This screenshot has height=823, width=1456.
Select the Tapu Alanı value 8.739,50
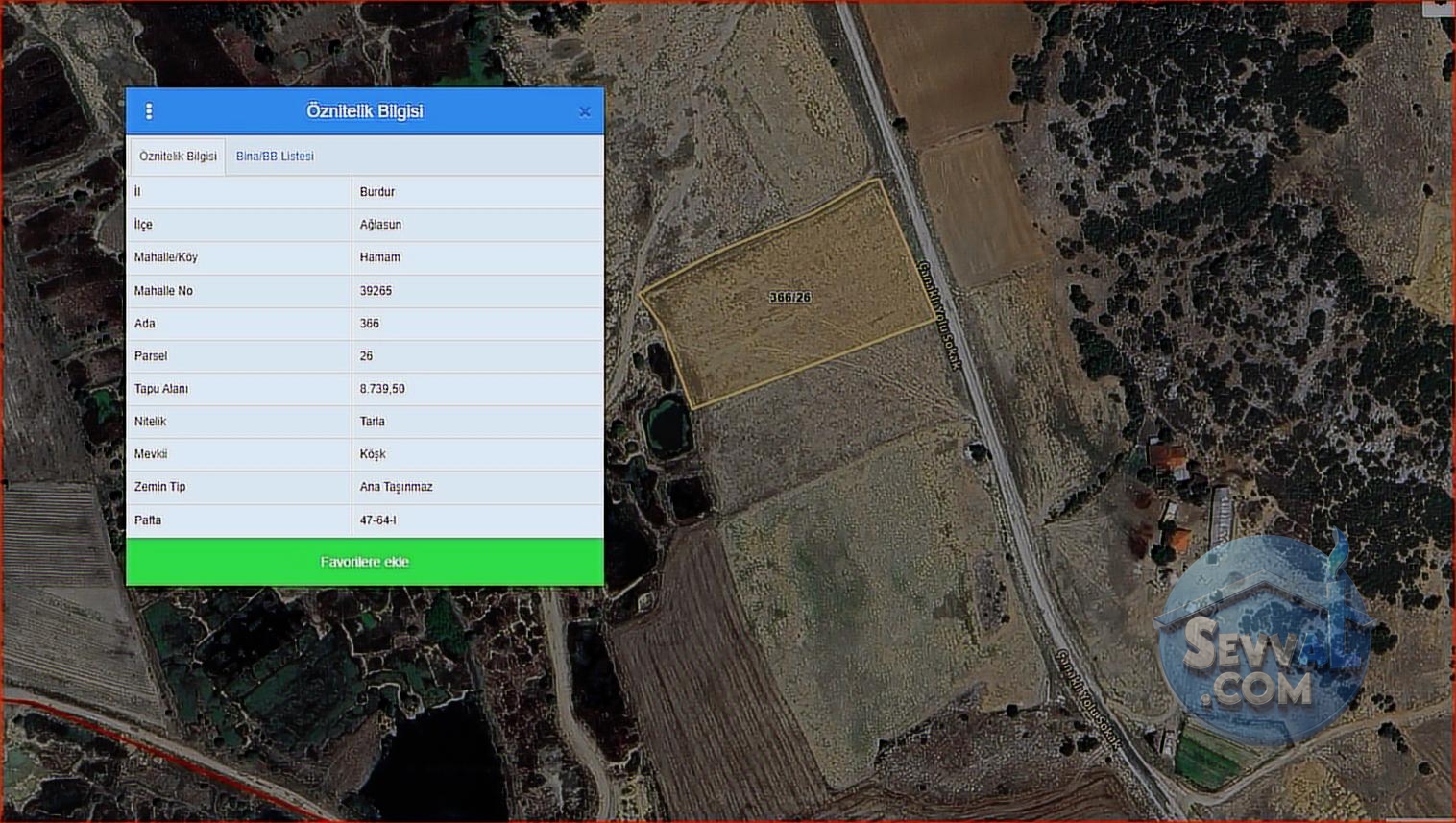[382, 389]
